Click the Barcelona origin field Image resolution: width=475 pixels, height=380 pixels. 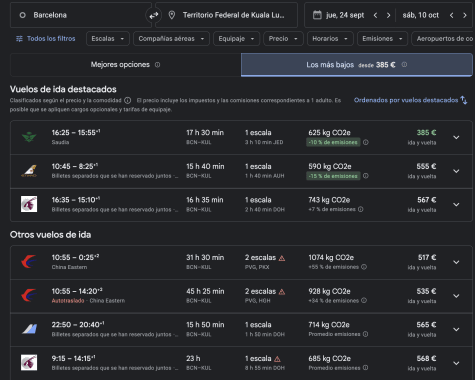[80, 15]
